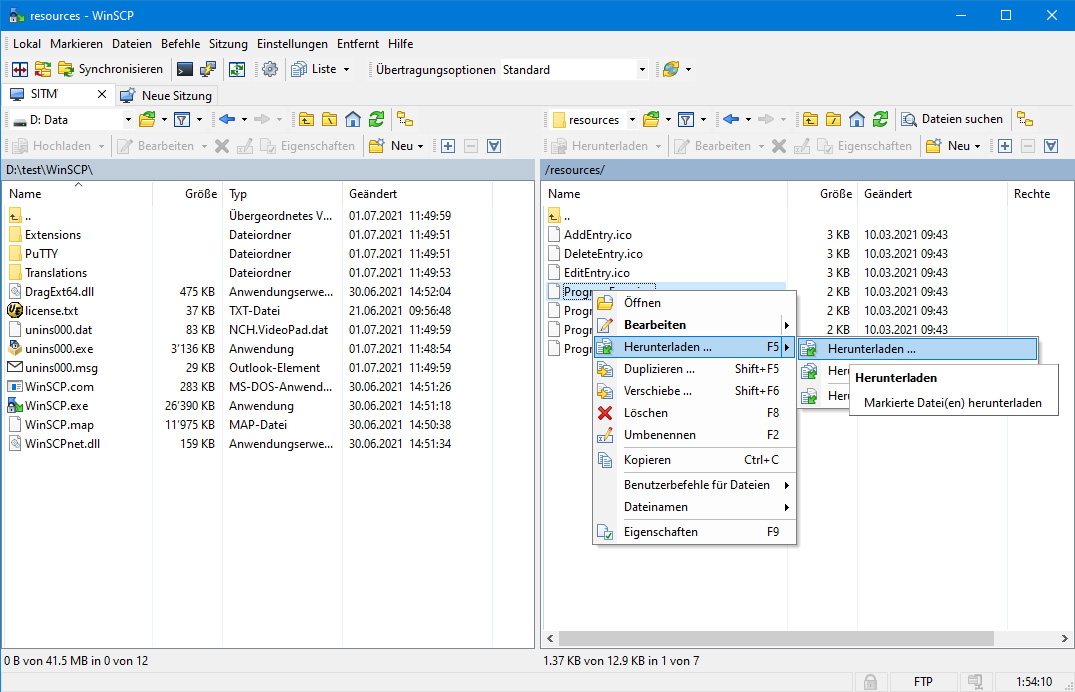Expand the Neu dropdown in remote panel

977,146
